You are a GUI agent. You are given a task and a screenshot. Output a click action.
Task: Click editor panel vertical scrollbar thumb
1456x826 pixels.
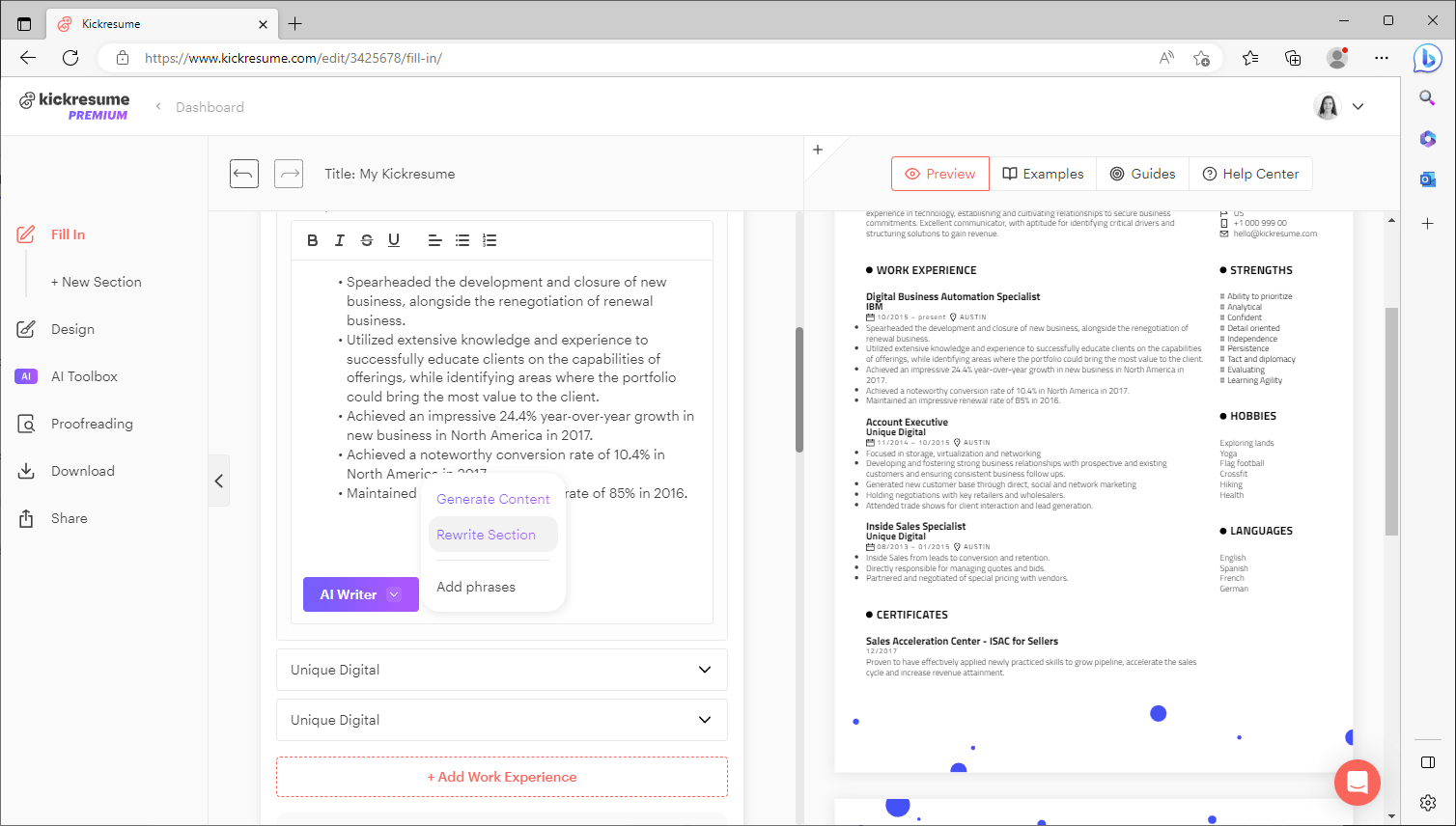pyautogui.click(x=799, y=390)
